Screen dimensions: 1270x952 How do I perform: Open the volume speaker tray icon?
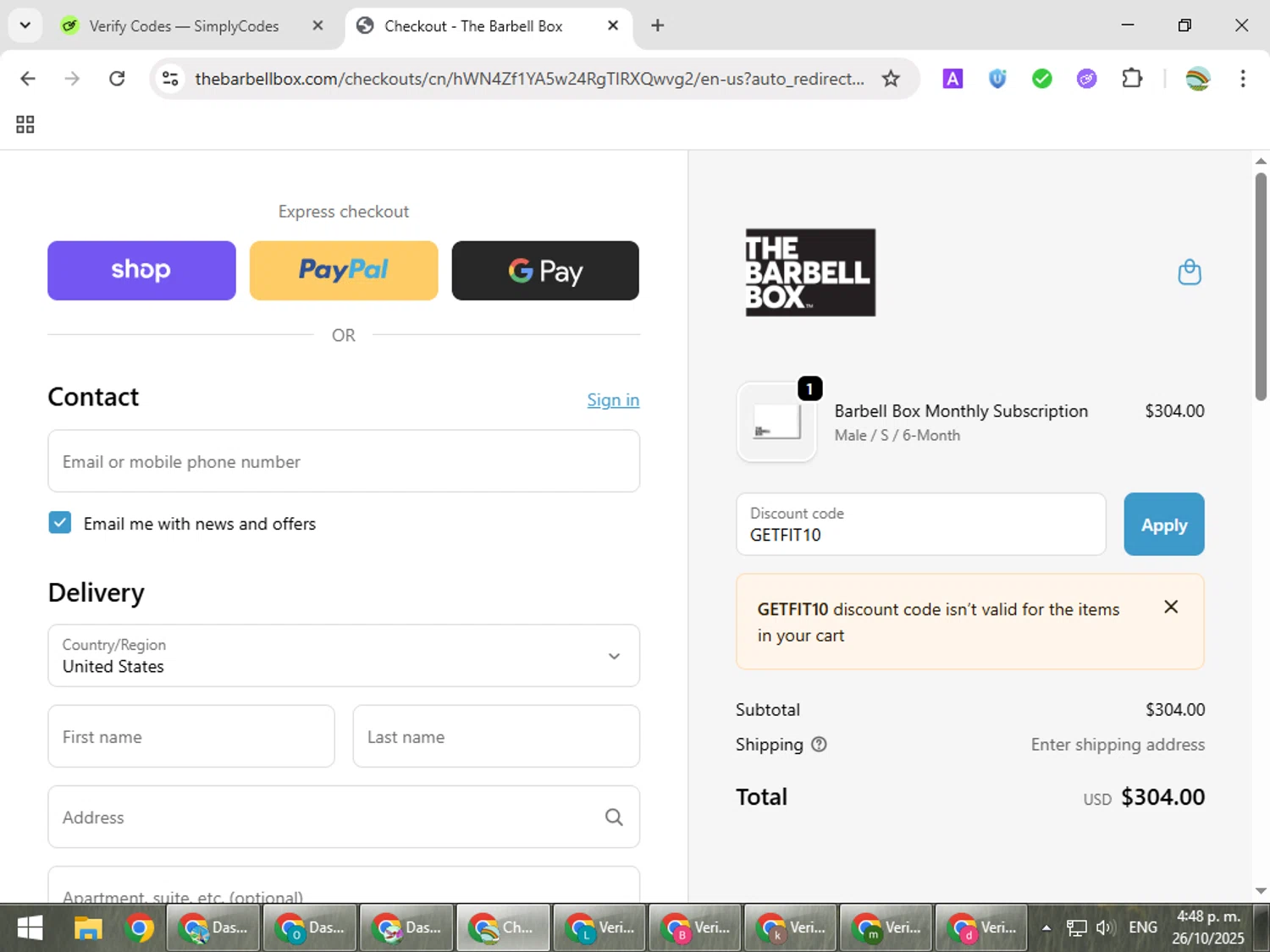tap(1104, 928)
